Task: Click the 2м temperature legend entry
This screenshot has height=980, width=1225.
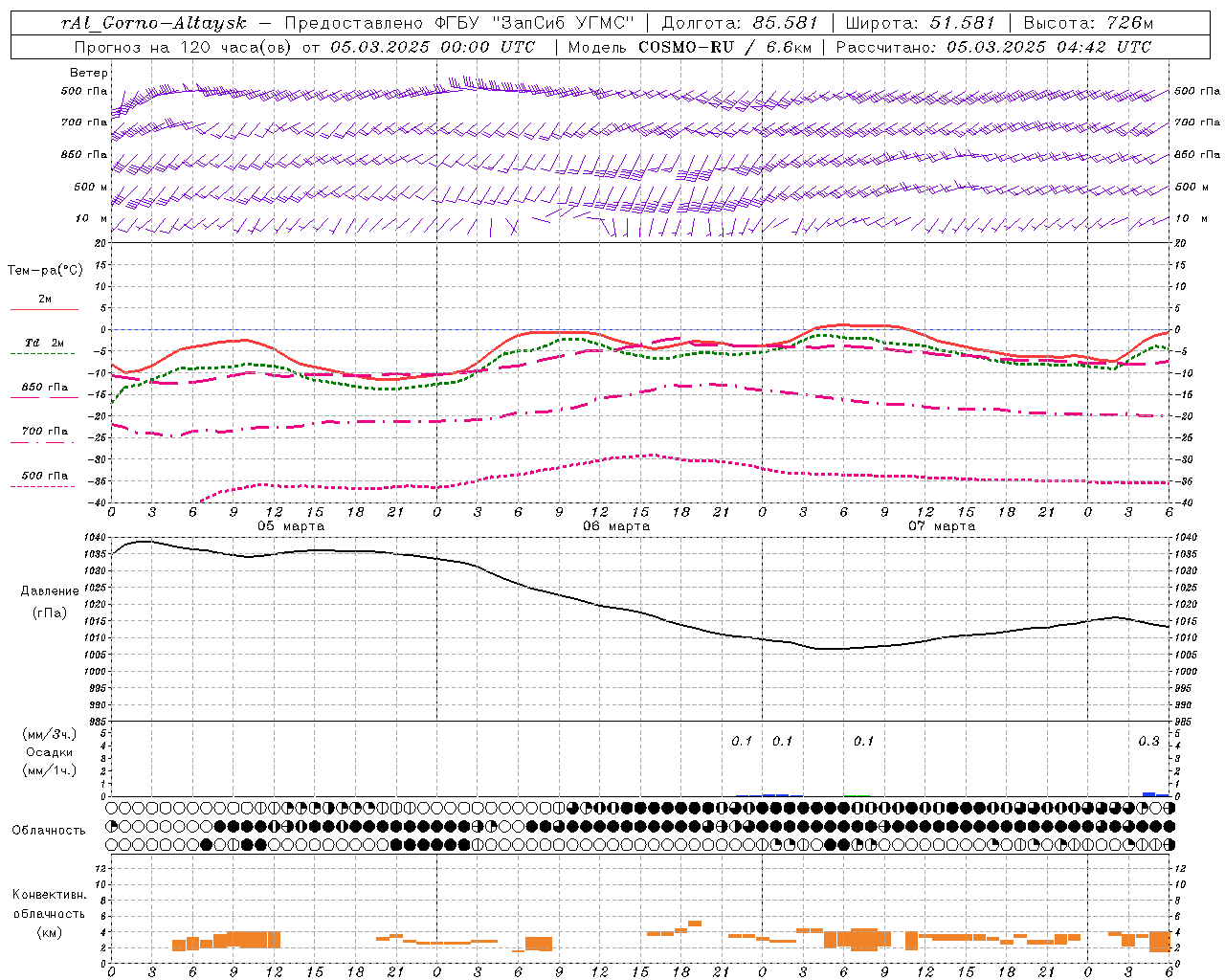Action: click(x=44, y=300)
